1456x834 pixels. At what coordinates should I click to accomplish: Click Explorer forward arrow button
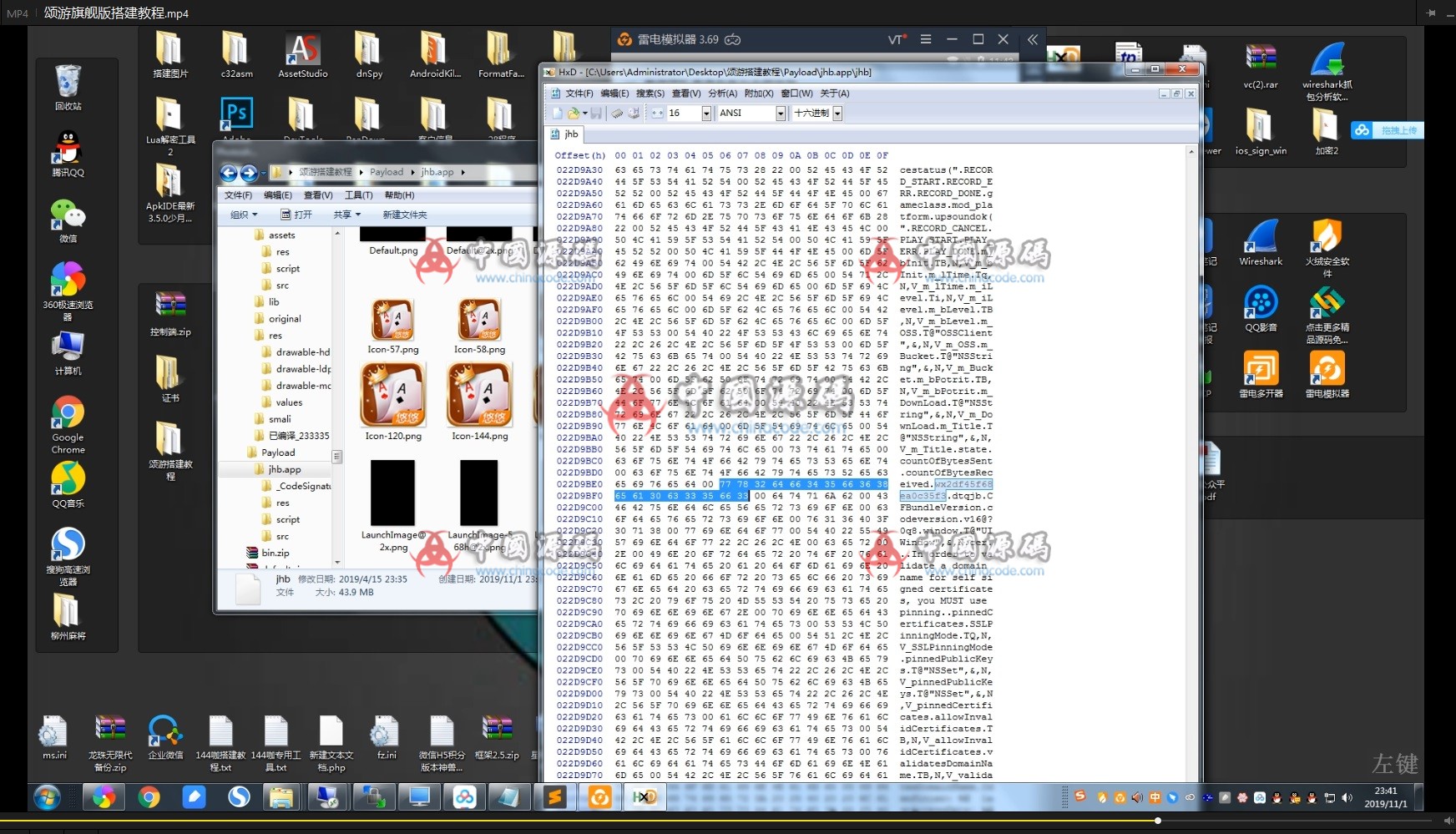tap(249, 173)
